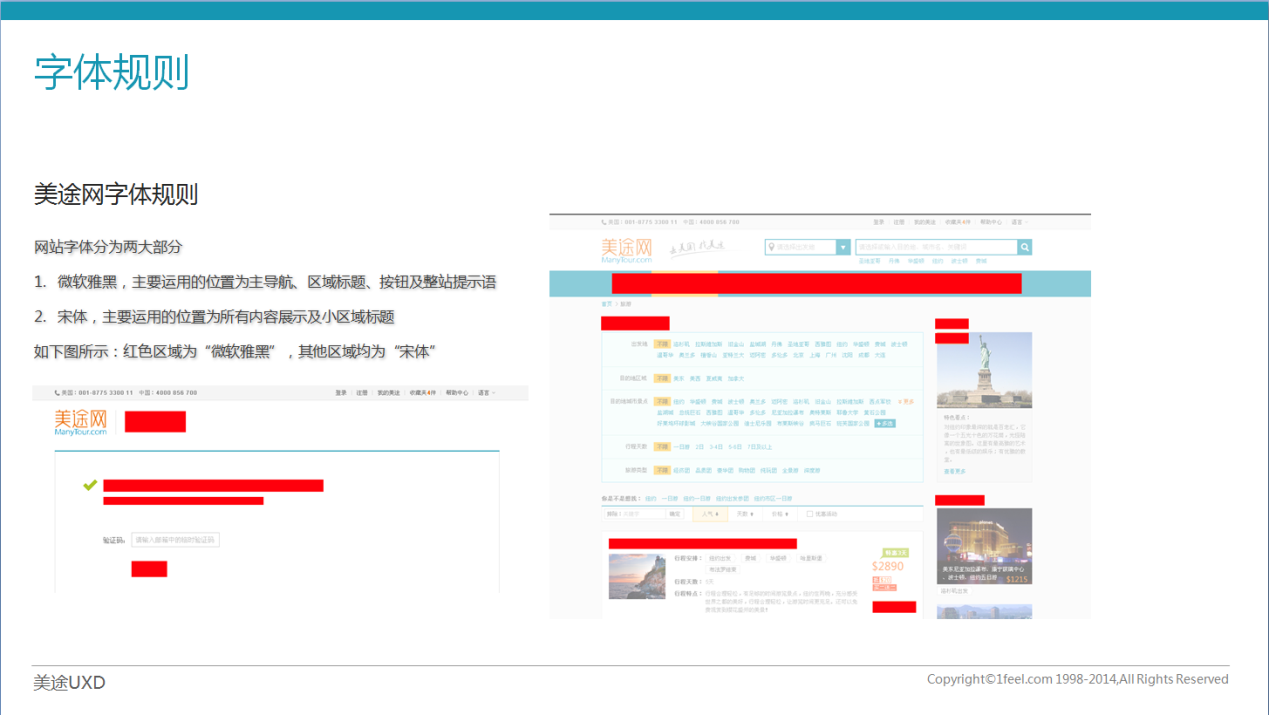Sort results by 人气
1269x715 pixels.
click(x=711, y=514)
